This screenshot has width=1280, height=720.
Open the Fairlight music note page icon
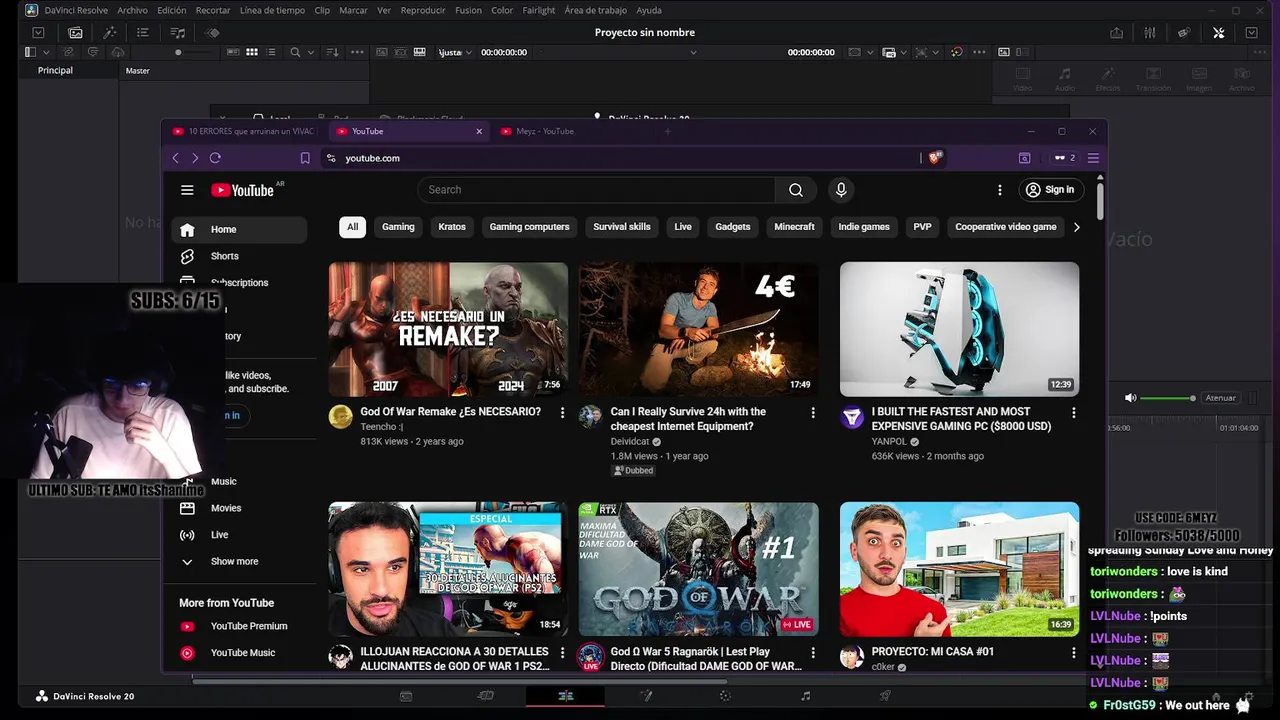805,696
